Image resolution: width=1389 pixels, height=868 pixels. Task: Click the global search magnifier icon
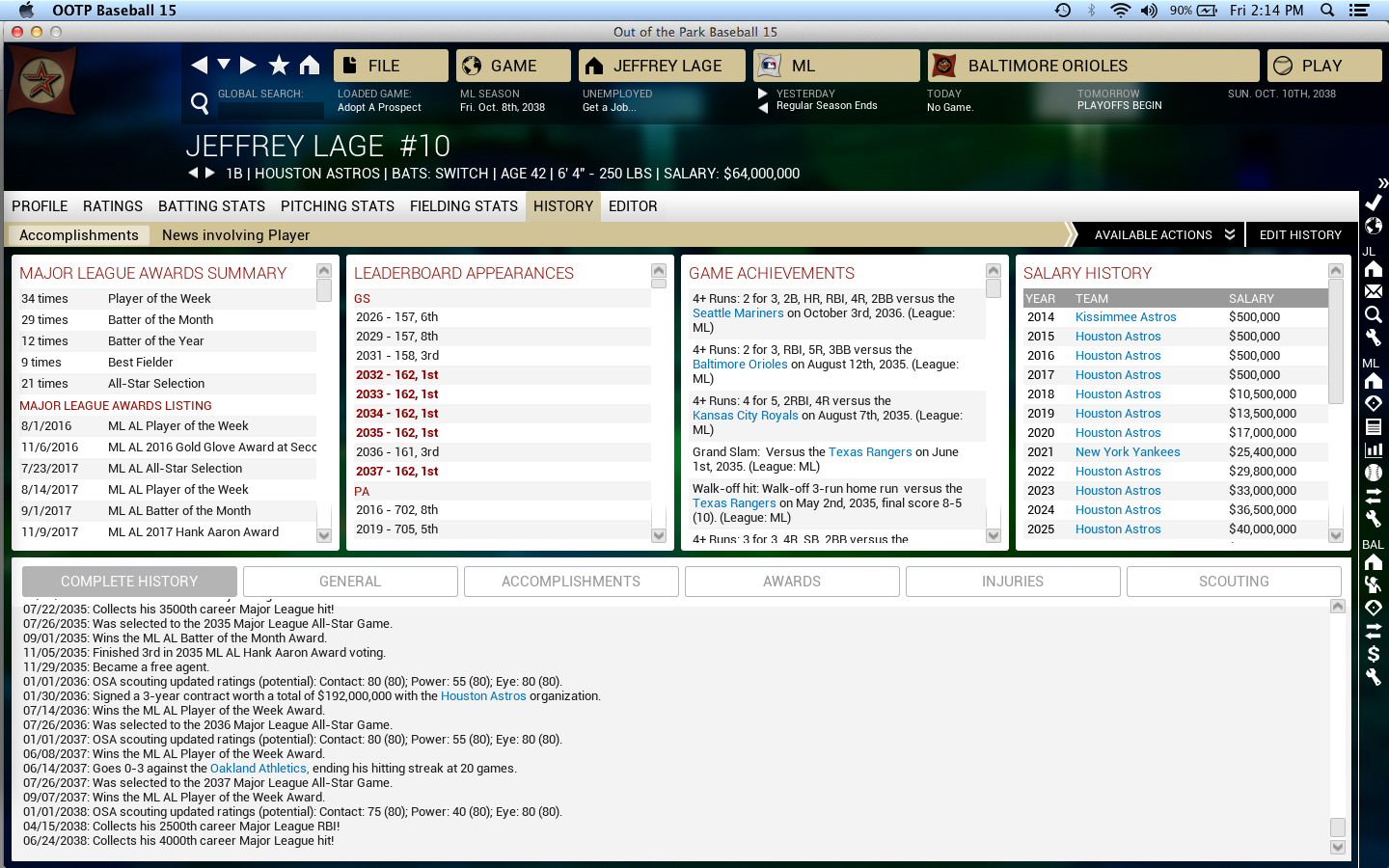pyautogui.click(x=200, y=102)
